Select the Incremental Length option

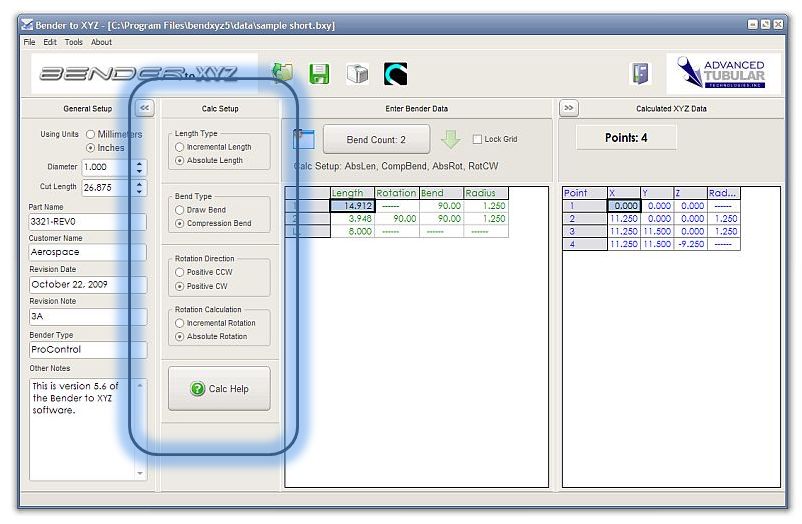180,147
